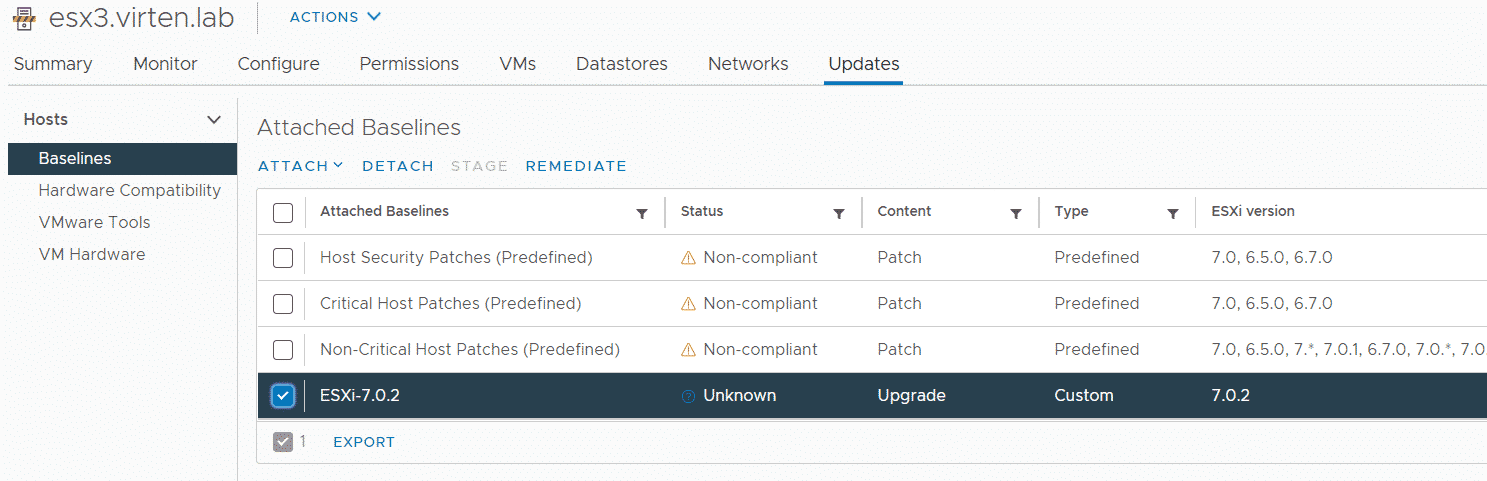
Task: Open the Attached Baselines column filter
Action: click(642, 213)
